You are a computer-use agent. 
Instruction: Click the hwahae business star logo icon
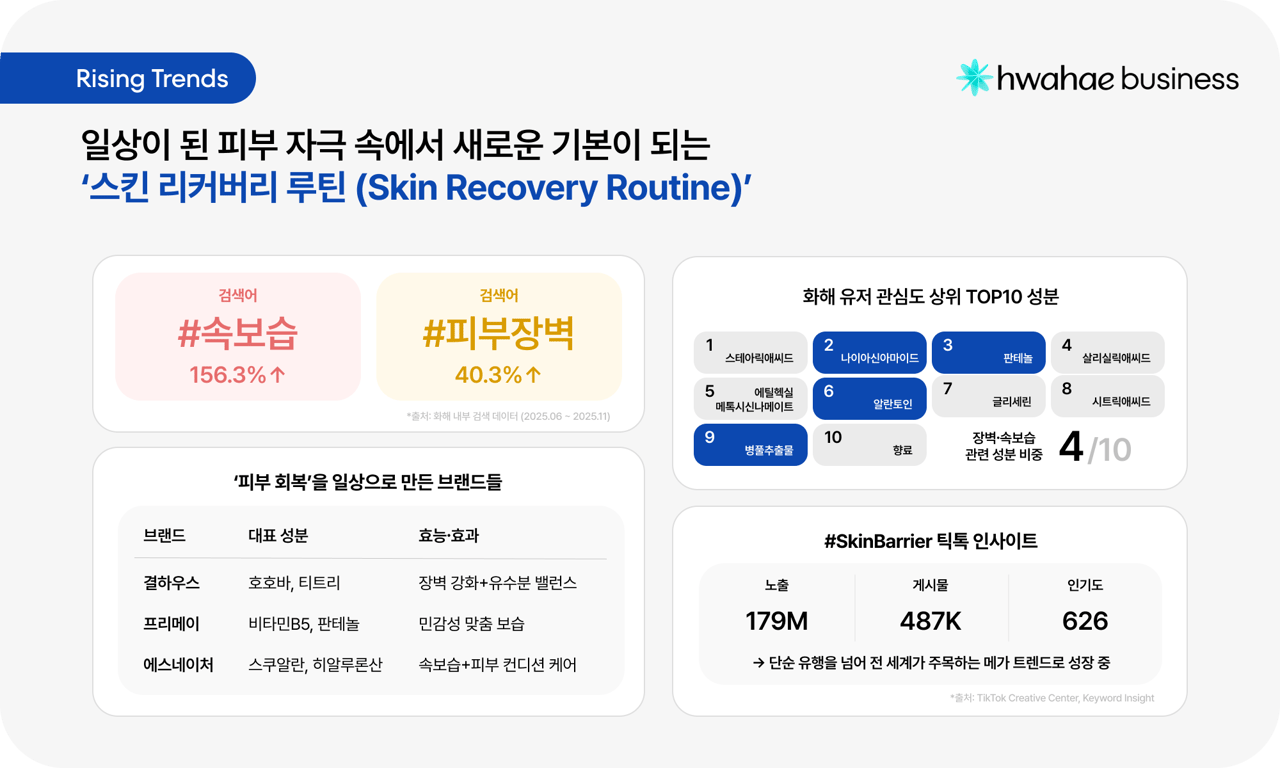pos(974,78)
